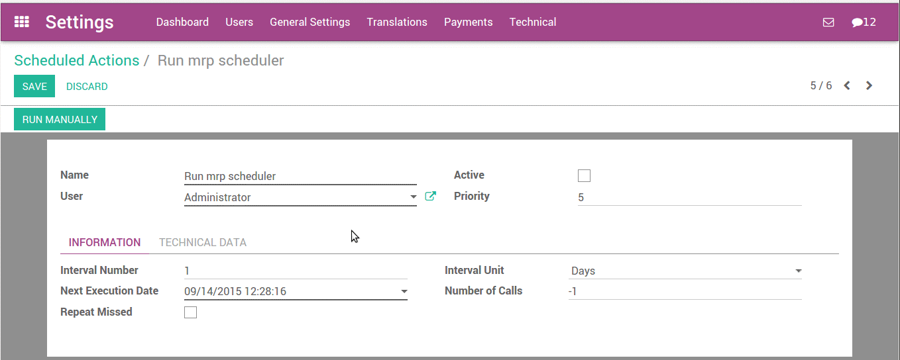Open the General Settings menu
900x360 pixels.
[x=310, y=22]
